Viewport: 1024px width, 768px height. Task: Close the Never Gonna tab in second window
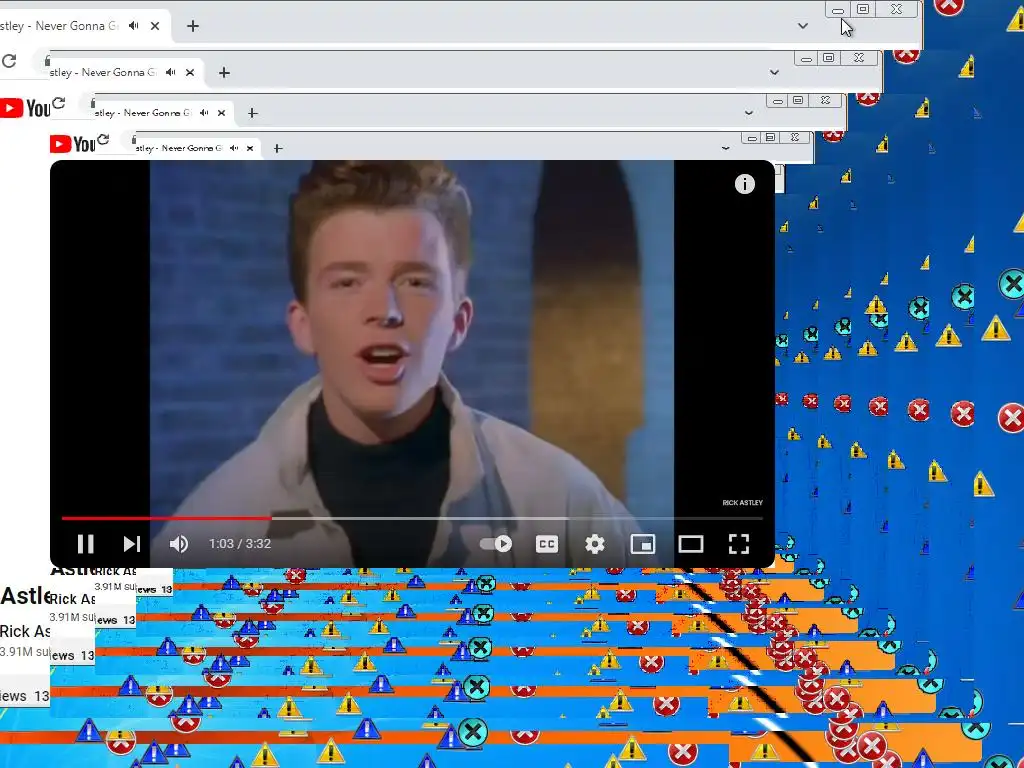190,72
